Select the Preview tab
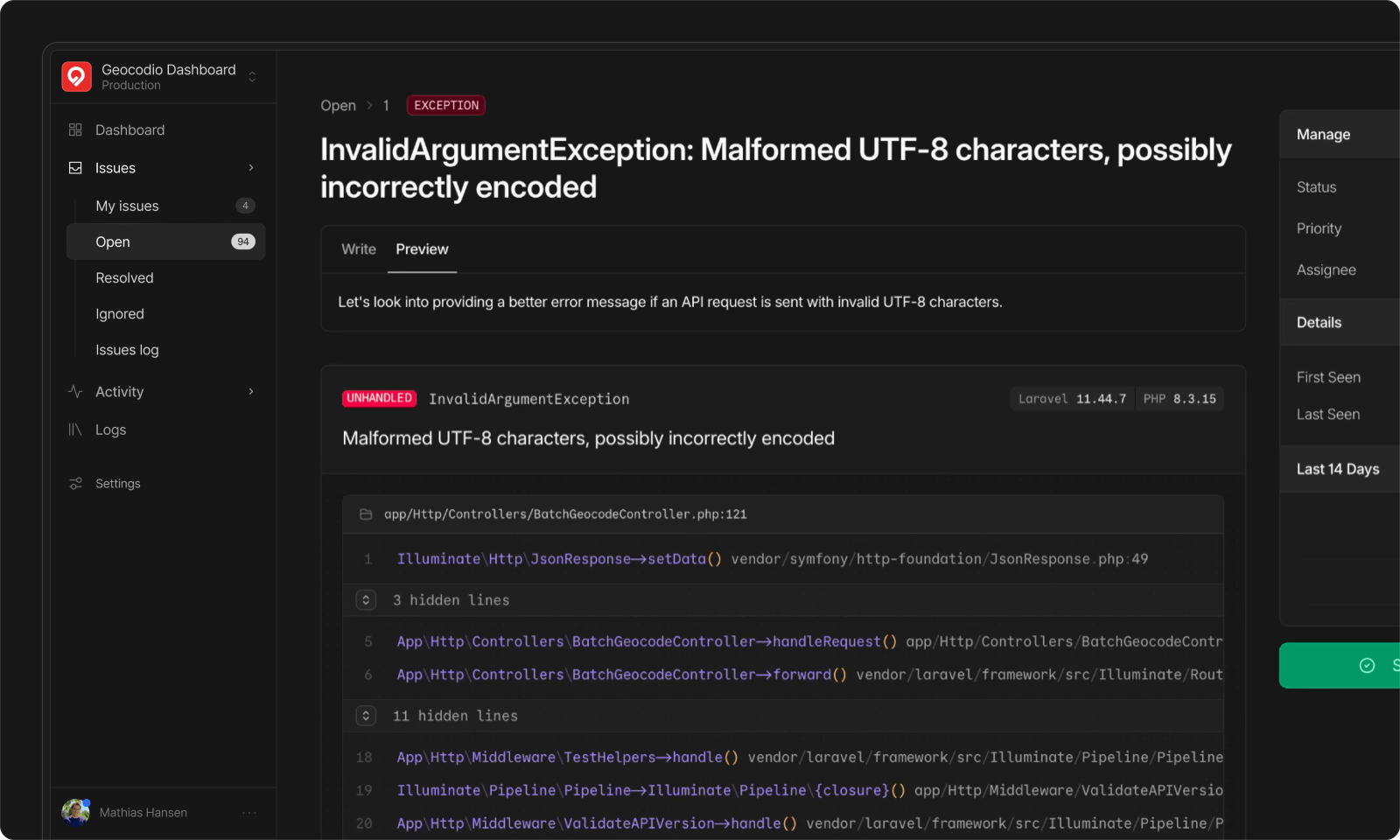The image size is (1400, 840). (x=422, y=249)
